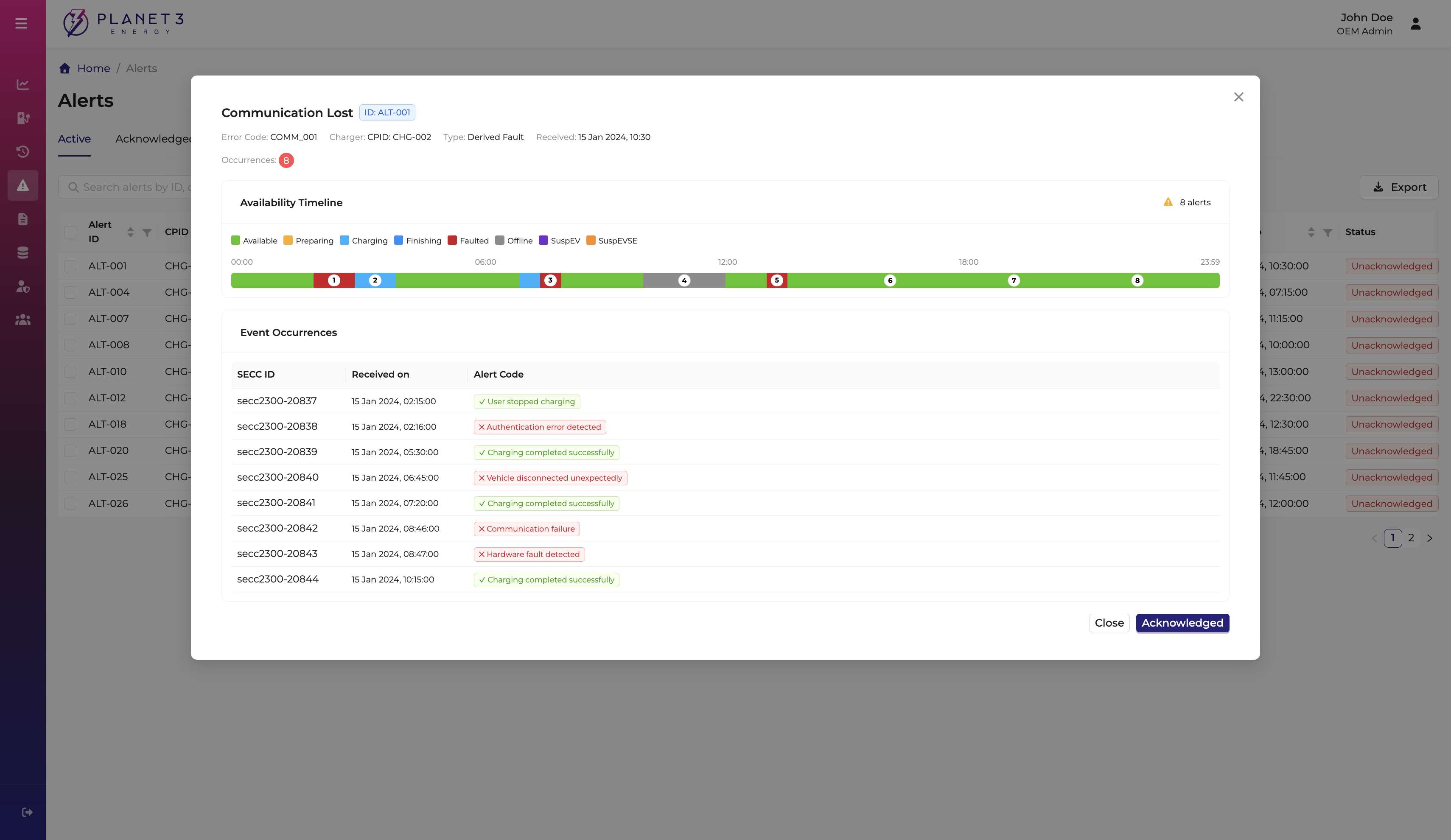Click the Occurrences count badge 8

[286, 160]
